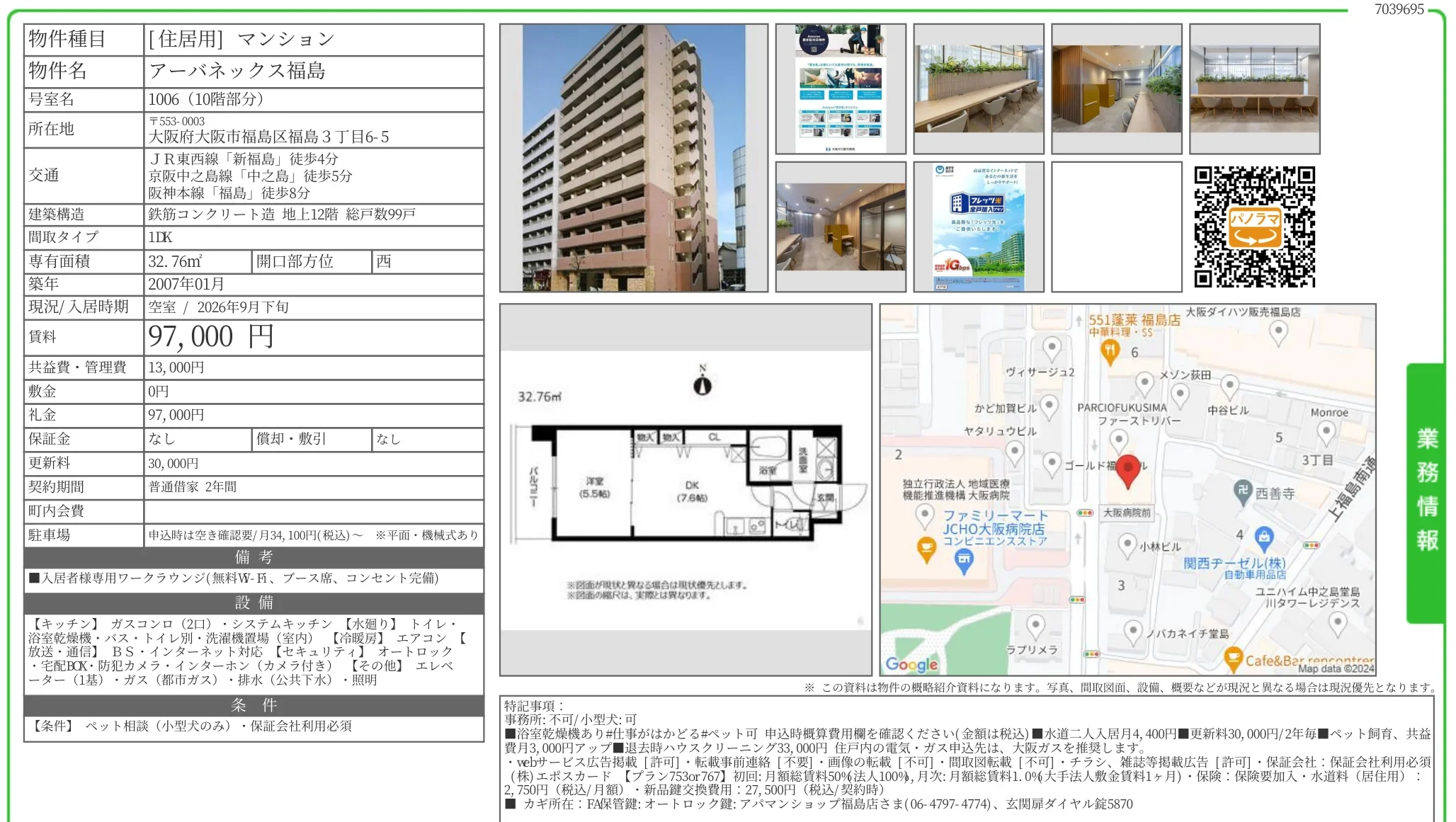Open the building exterior photo

[634, 158]
